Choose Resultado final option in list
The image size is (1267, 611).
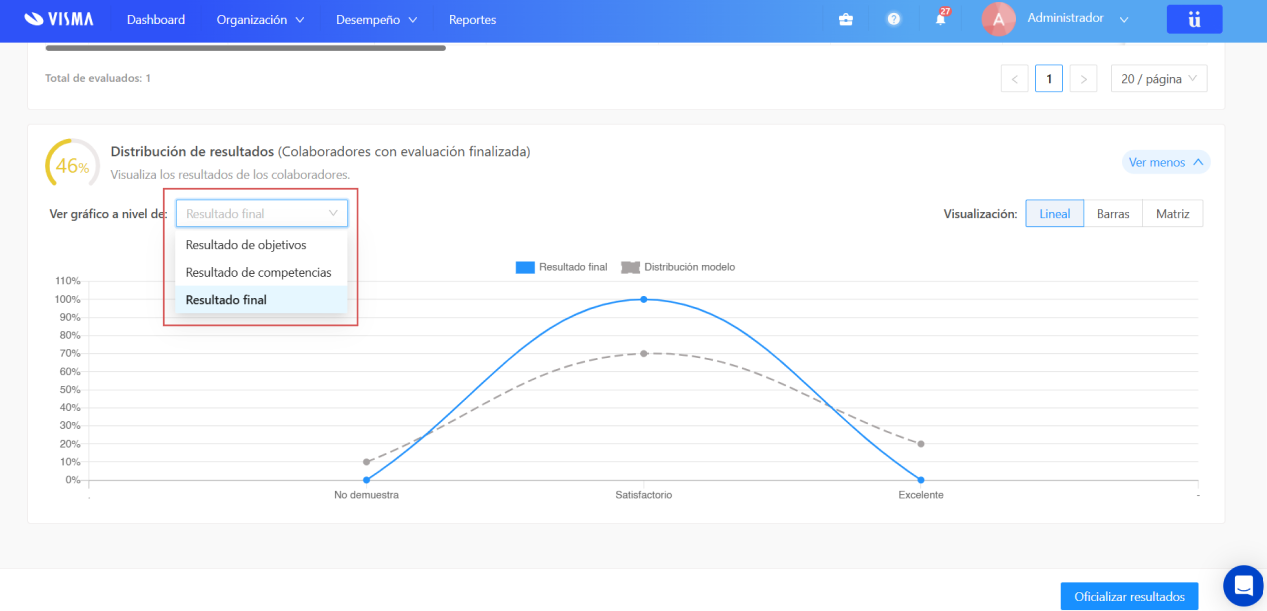[x=261, y=299]
